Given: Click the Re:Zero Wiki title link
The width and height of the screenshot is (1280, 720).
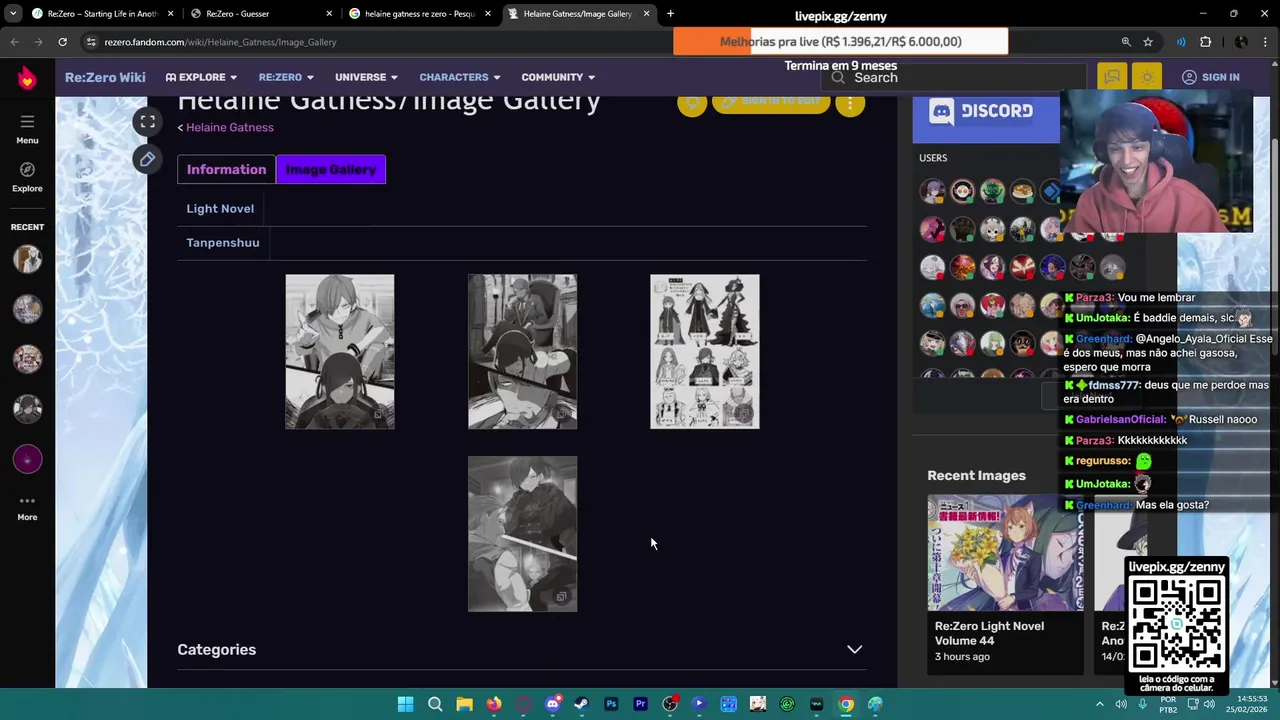Looking at the screenshot, I should point(105,77).
